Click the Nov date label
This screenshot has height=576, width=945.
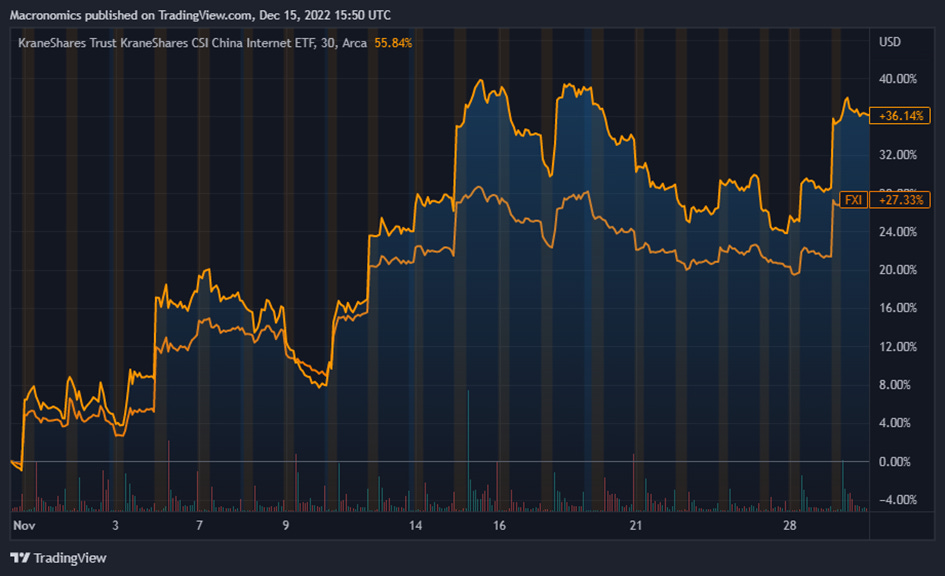pos(24,525)
